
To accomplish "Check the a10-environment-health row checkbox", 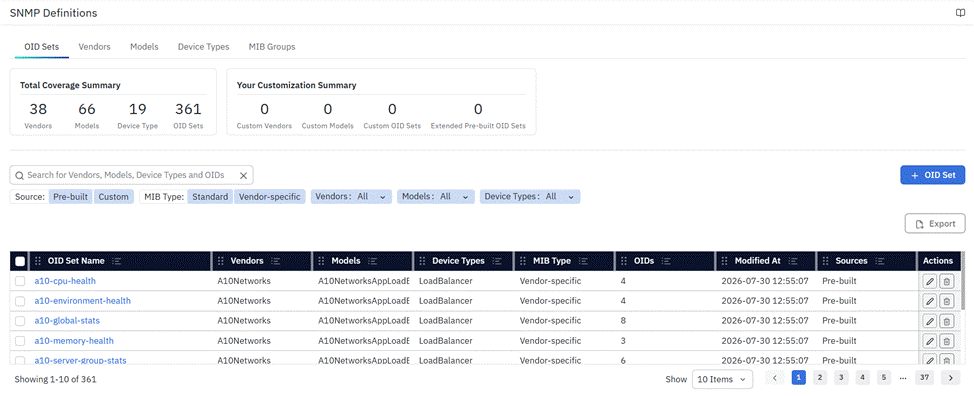I will (20, 301).
